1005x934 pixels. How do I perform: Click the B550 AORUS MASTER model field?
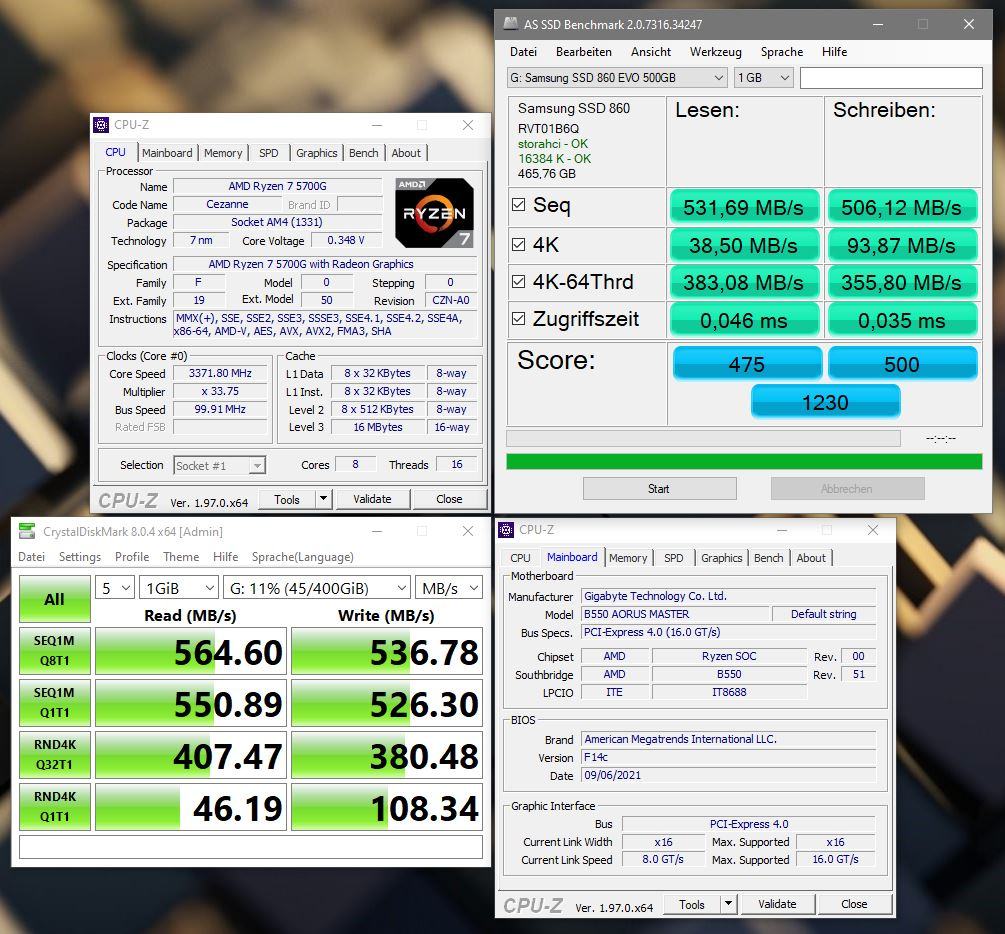(675, 614)
